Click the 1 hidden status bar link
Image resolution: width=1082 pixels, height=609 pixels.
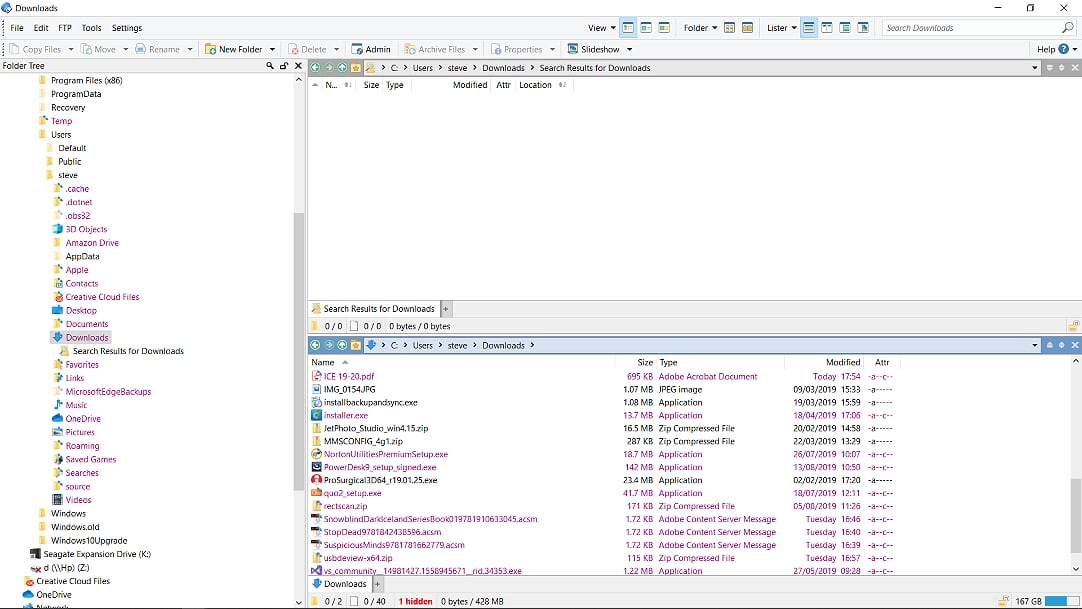click(416, 601)
